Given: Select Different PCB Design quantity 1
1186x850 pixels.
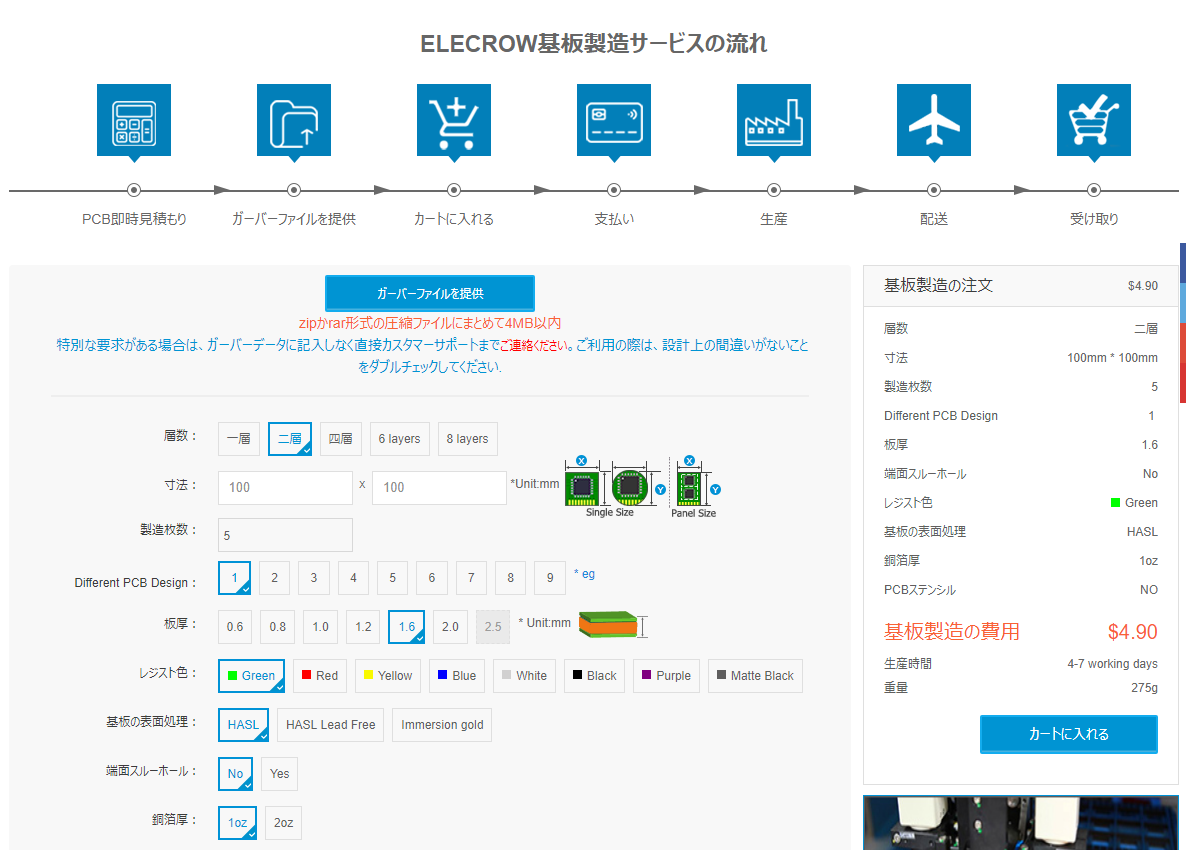Looking at the screenshot, I should (x=234, y=578).
